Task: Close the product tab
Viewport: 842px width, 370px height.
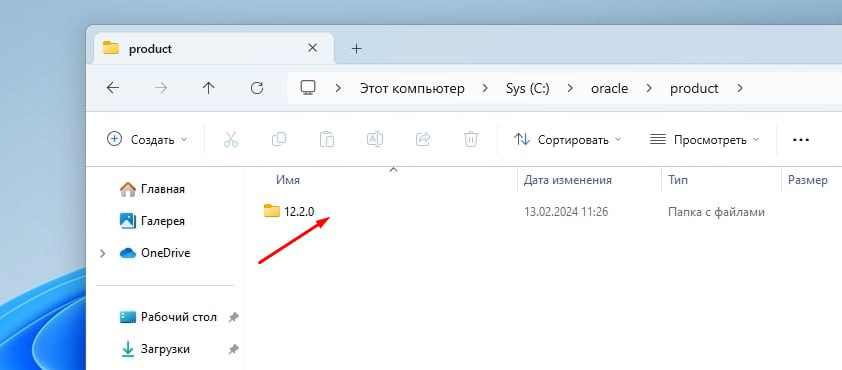Action: 312,48
